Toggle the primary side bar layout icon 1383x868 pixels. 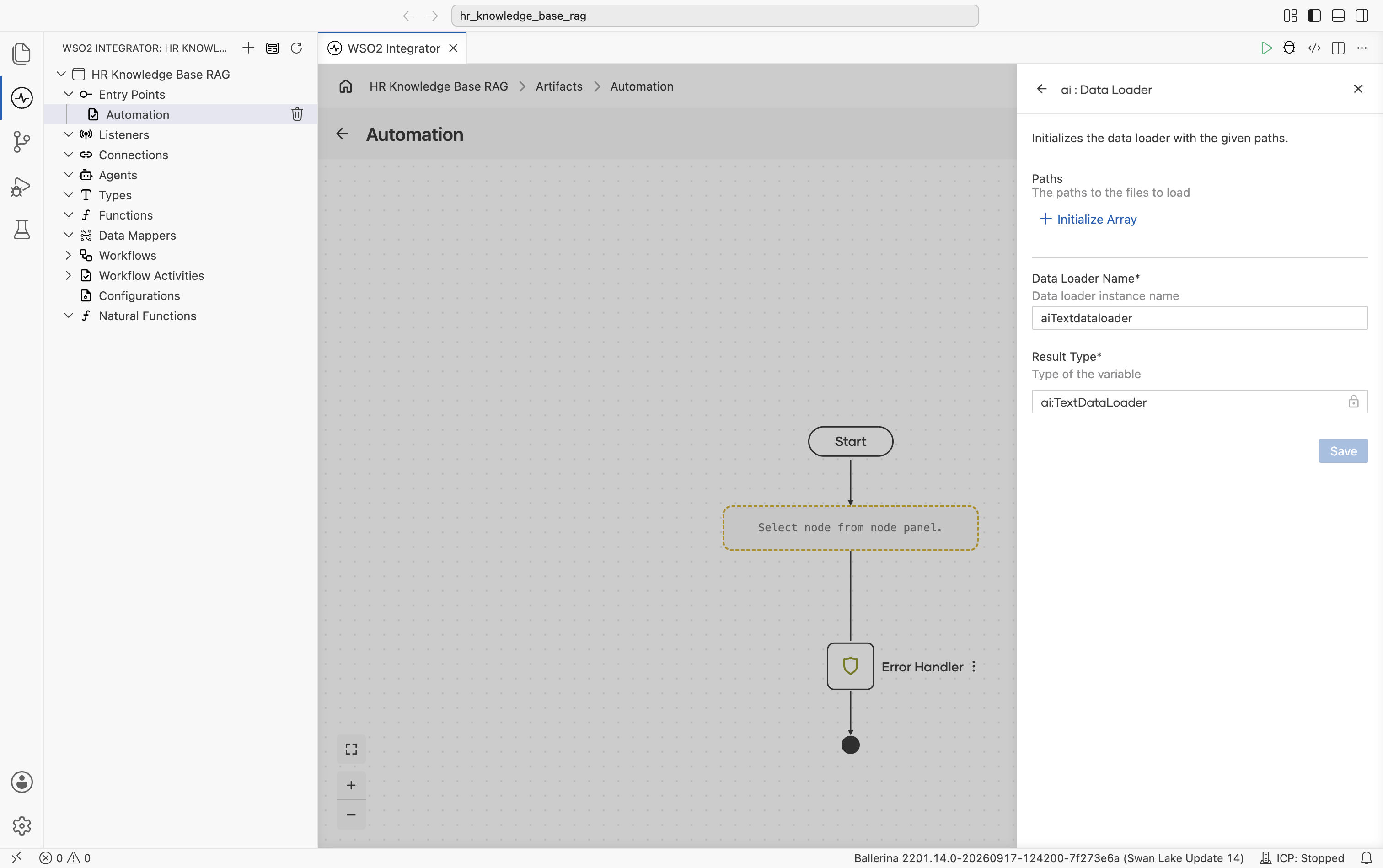(1314, 16)
